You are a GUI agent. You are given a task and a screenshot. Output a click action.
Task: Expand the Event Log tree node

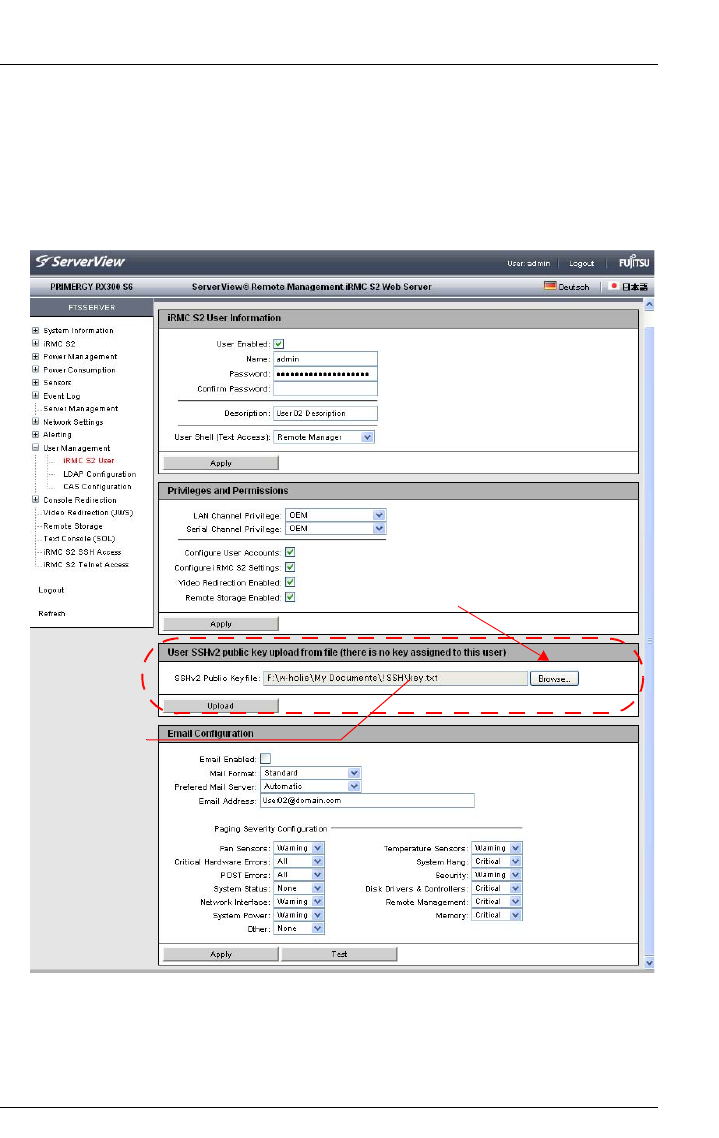pyautogui.click(x=36, y=396)
